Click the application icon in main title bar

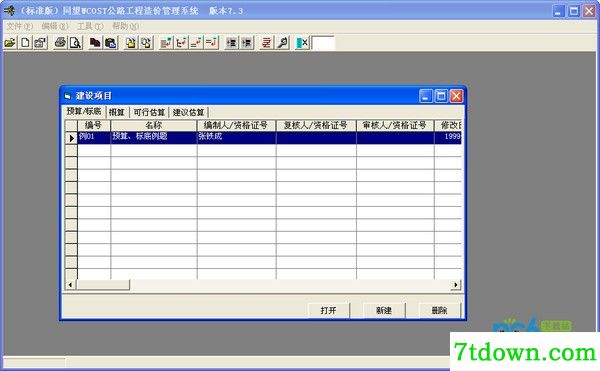(9, 11)
